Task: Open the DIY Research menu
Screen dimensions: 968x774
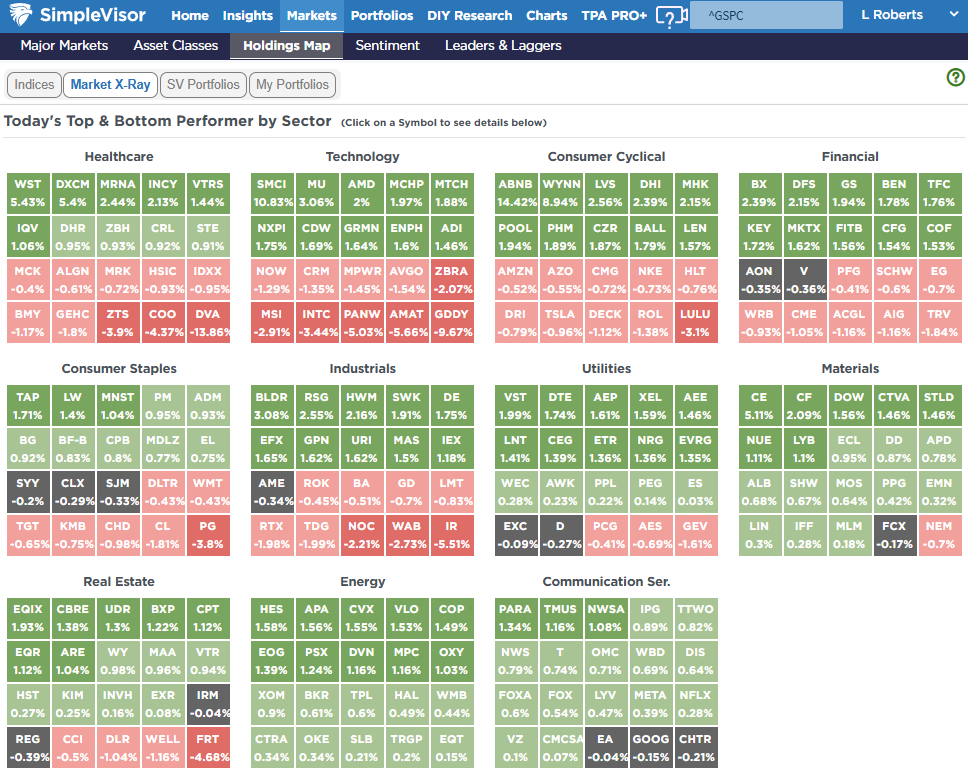Action: (469, 15)
